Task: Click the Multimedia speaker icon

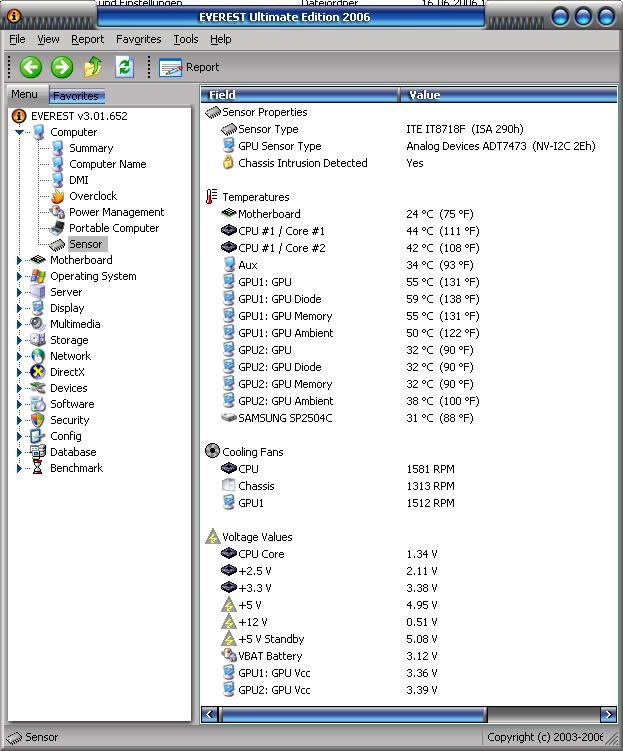Action: [x=38, y=324]
